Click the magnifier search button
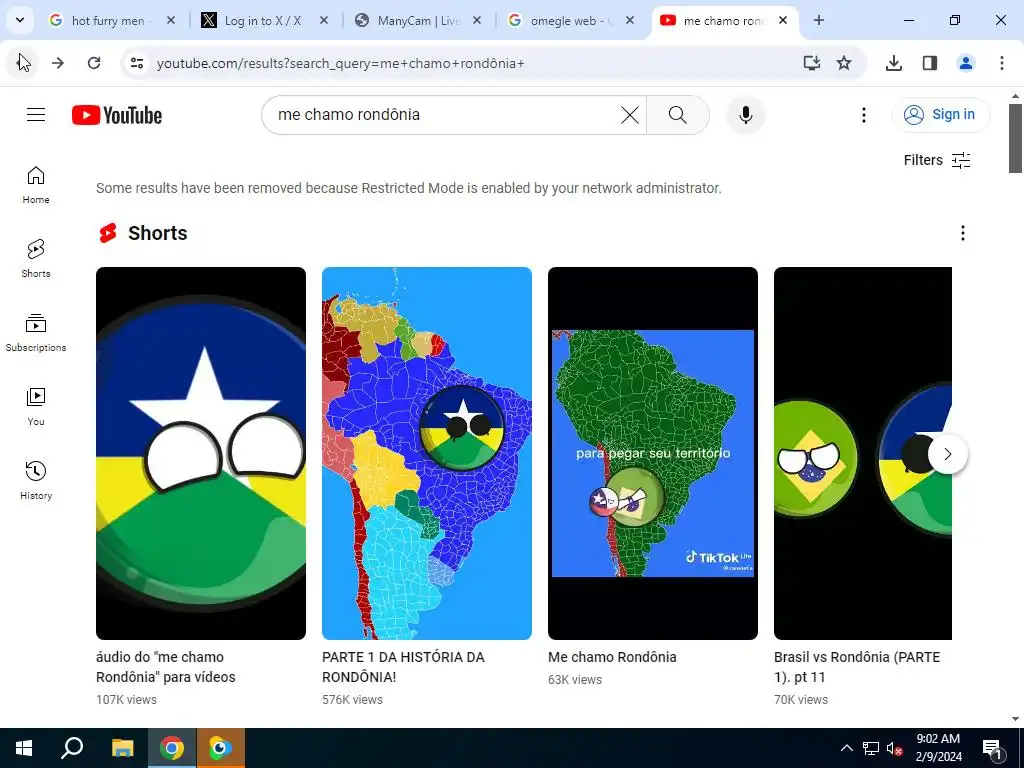The image size is (1024, 768). [677, 115]
